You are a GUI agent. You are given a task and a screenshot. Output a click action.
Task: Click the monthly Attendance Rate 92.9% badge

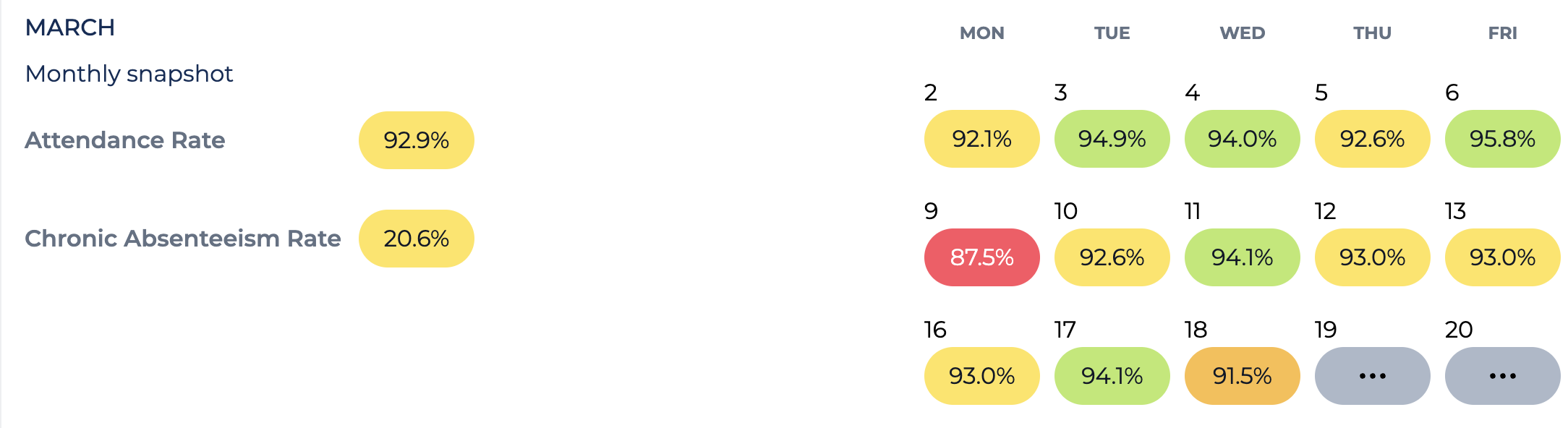tap(416, 140)
